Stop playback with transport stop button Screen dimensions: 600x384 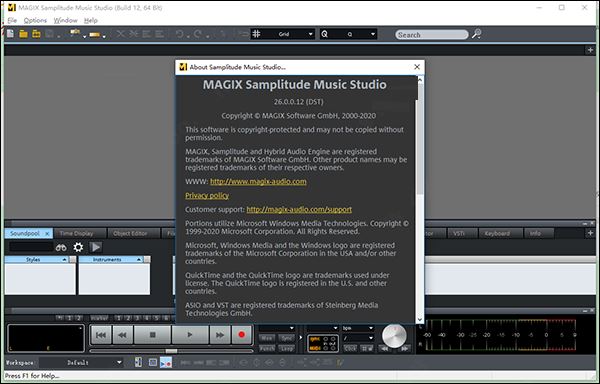click(x=153, y=335)
